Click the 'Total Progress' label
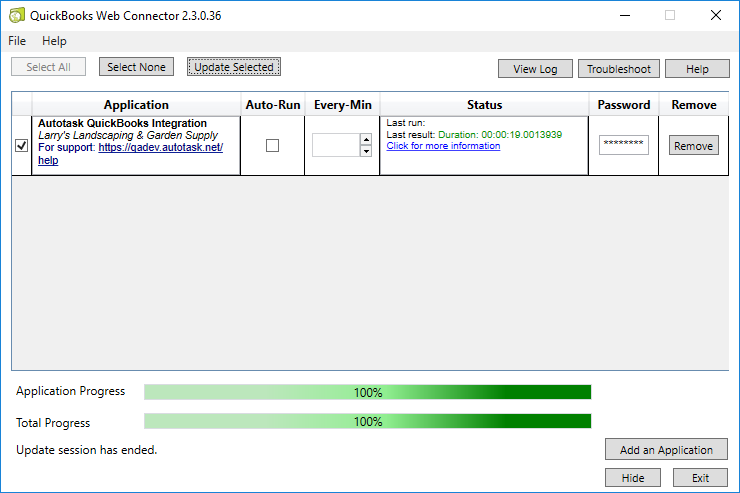Viewport: 740px width, 493px height. point(53,423)
